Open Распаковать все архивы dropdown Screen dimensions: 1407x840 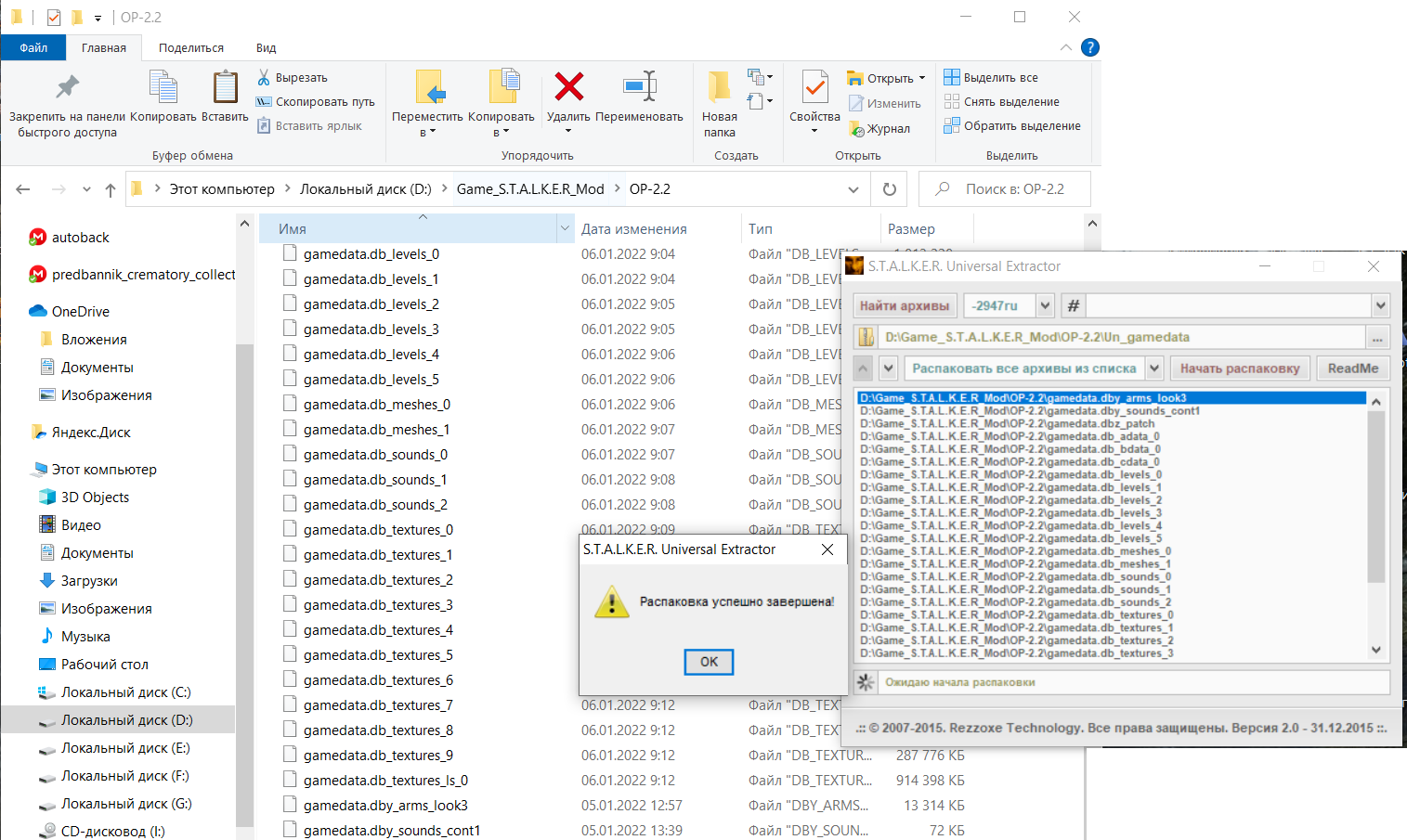(1154, 368)
